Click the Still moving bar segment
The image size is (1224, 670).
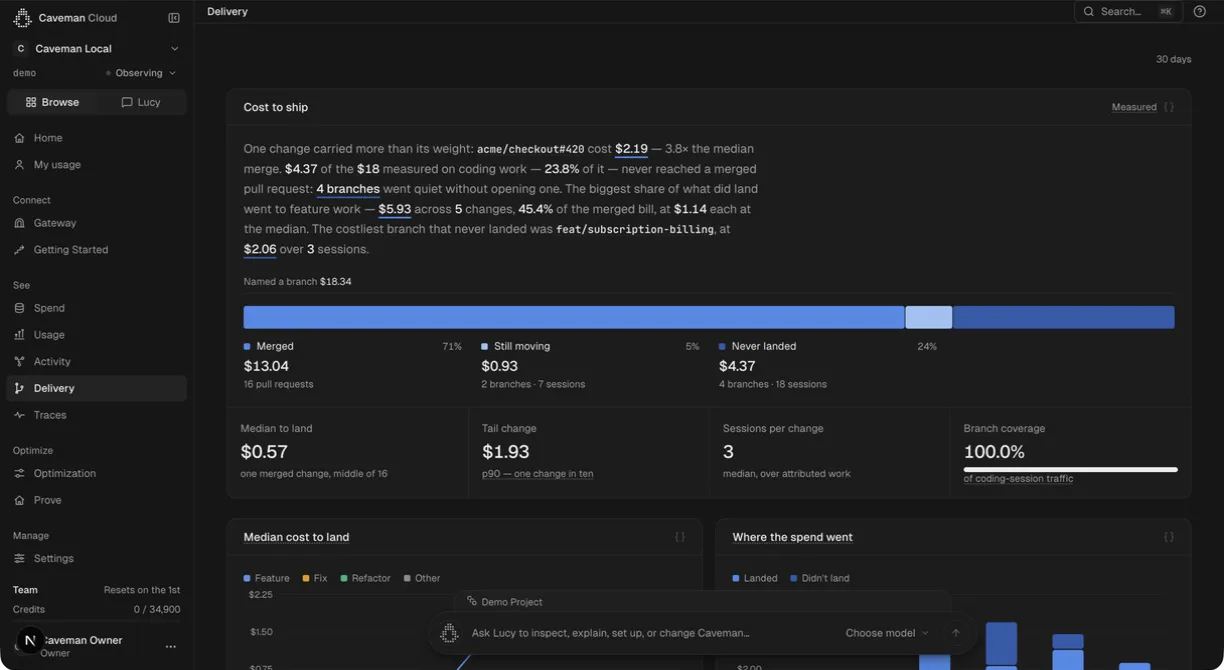point(929,317)
